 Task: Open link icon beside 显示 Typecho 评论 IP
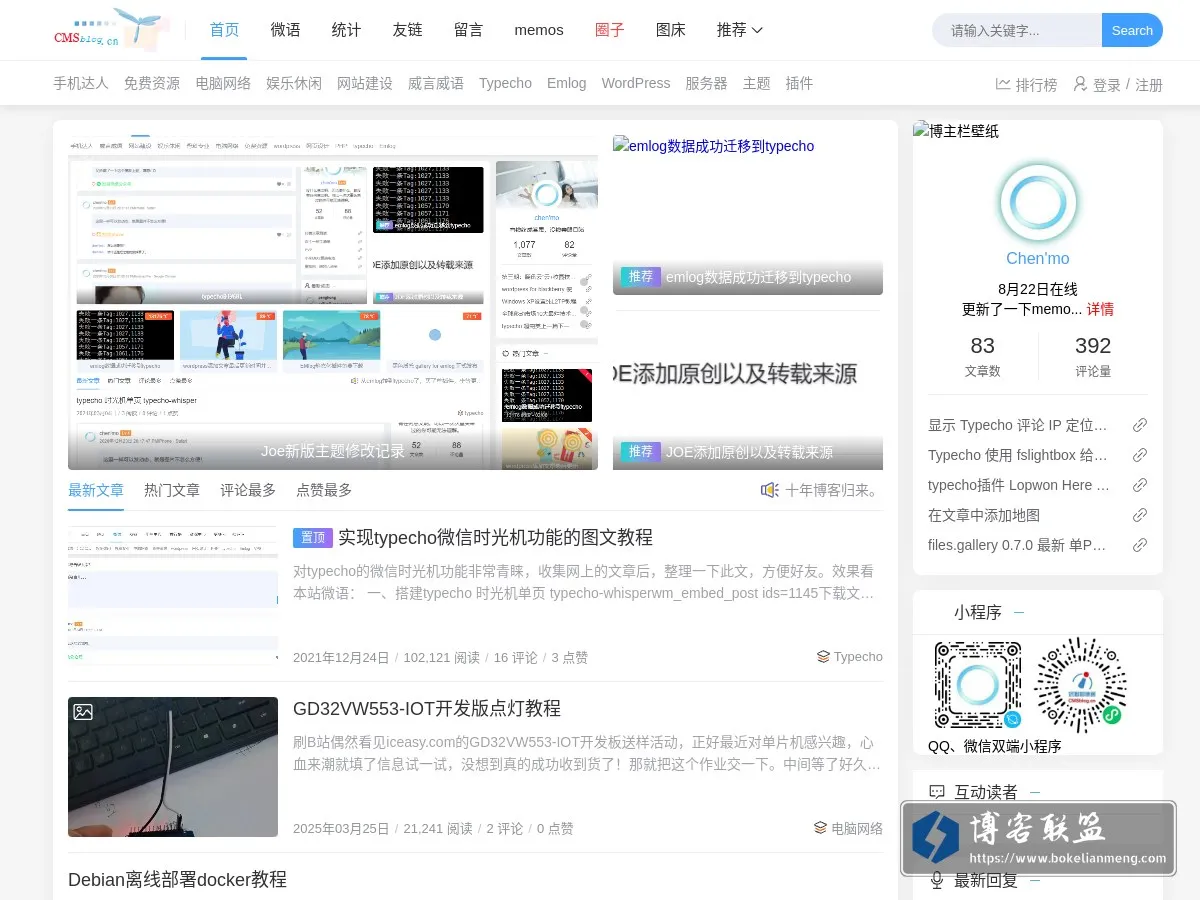[x=1140, y=425]
